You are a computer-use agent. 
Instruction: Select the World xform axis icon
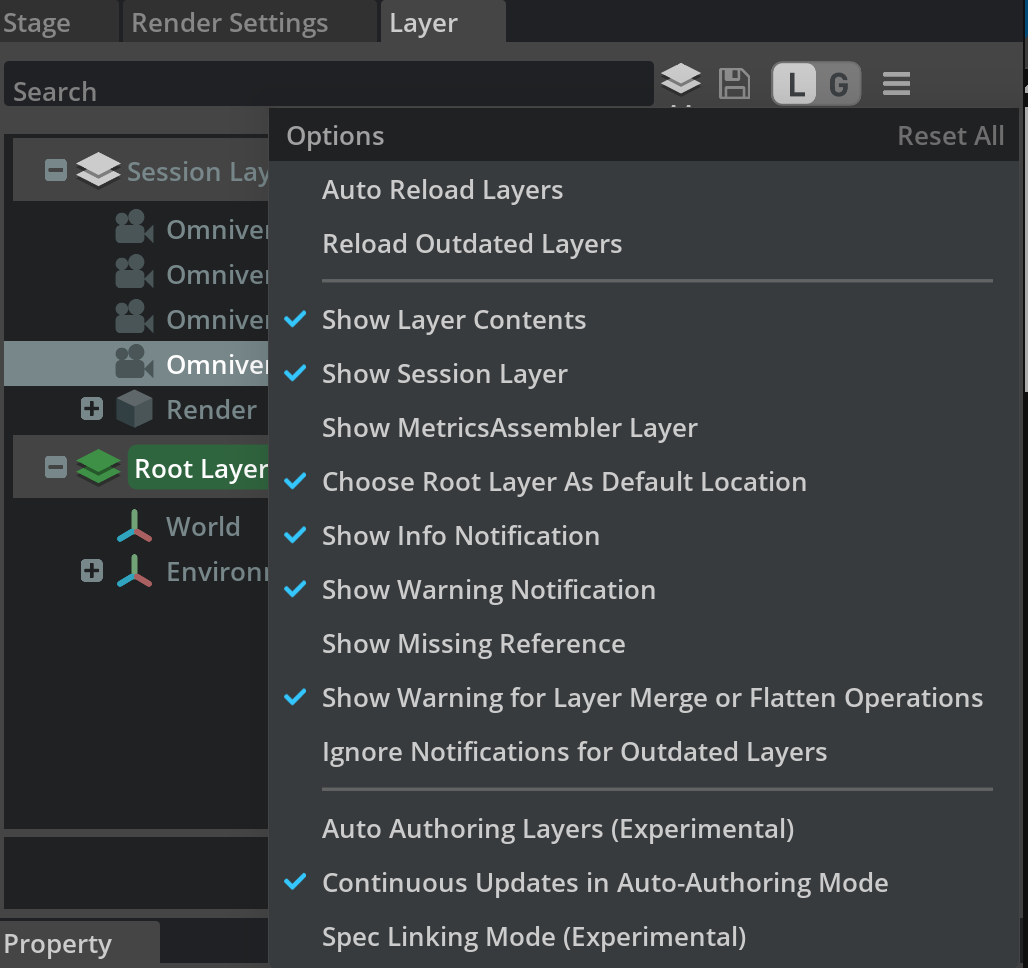tap(134, 526)
